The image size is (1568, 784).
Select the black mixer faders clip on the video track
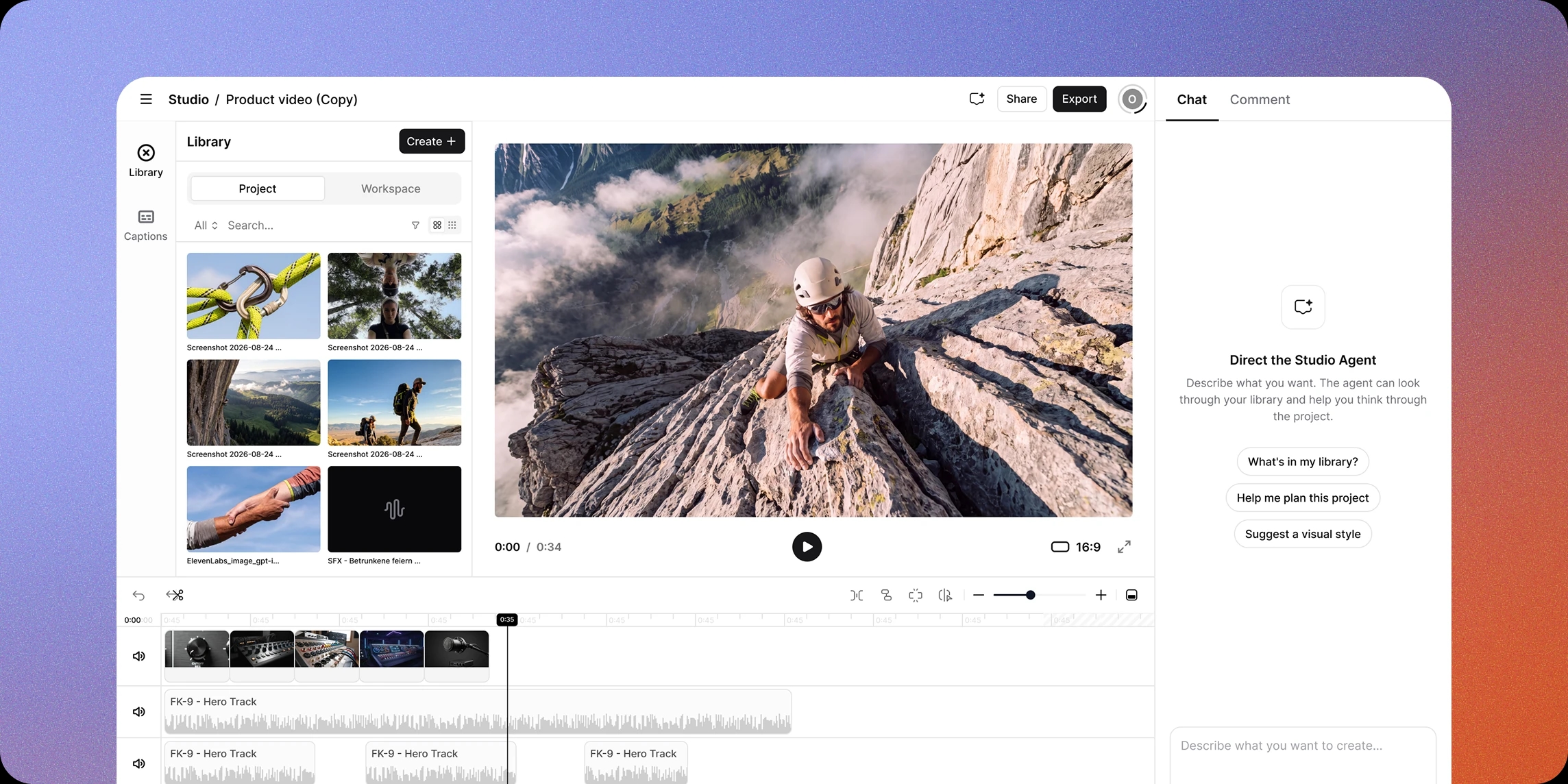262,656
